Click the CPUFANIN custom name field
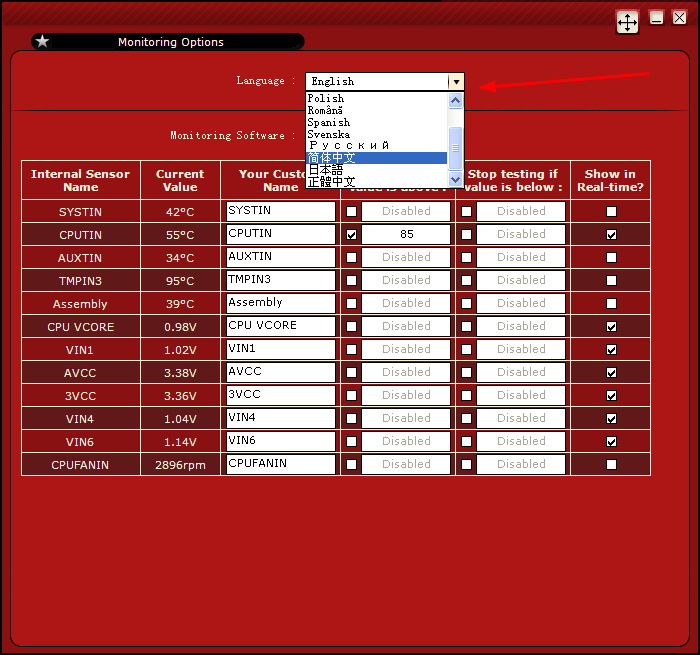This screenshot has height=655, width=700. 281,464
